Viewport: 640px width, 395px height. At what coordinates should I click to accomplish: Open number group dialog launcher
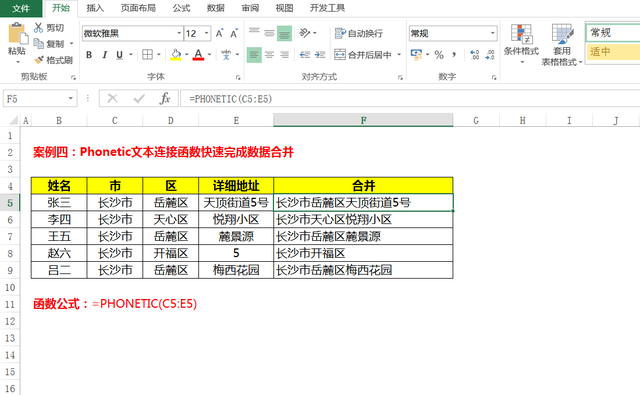click(494, 77)
